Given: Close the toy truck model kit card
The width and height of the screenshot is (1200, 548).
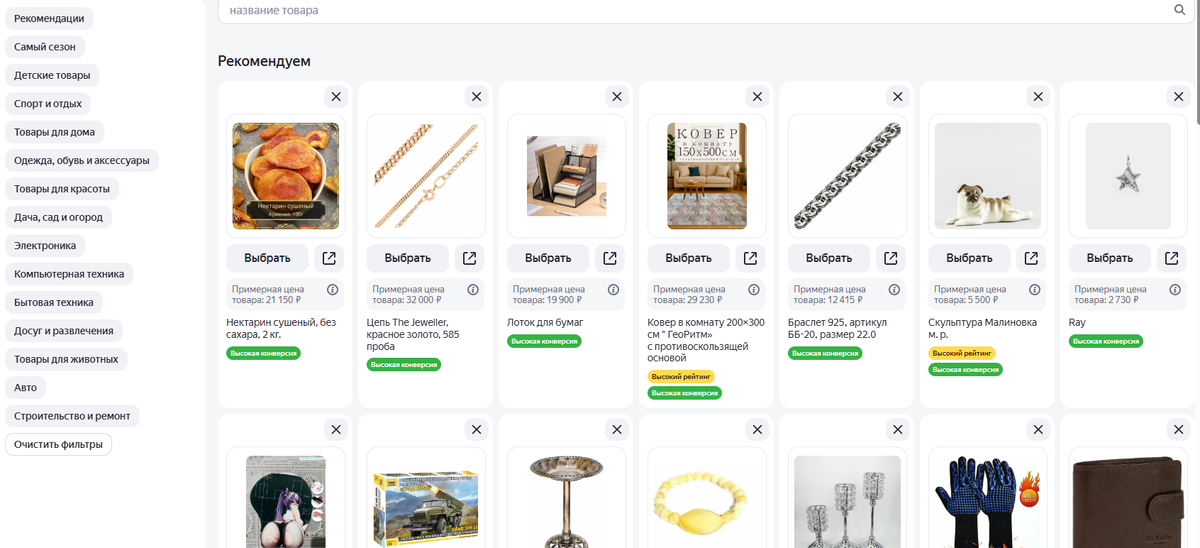Looking at the screenshot, I should [x=476, y=429].
